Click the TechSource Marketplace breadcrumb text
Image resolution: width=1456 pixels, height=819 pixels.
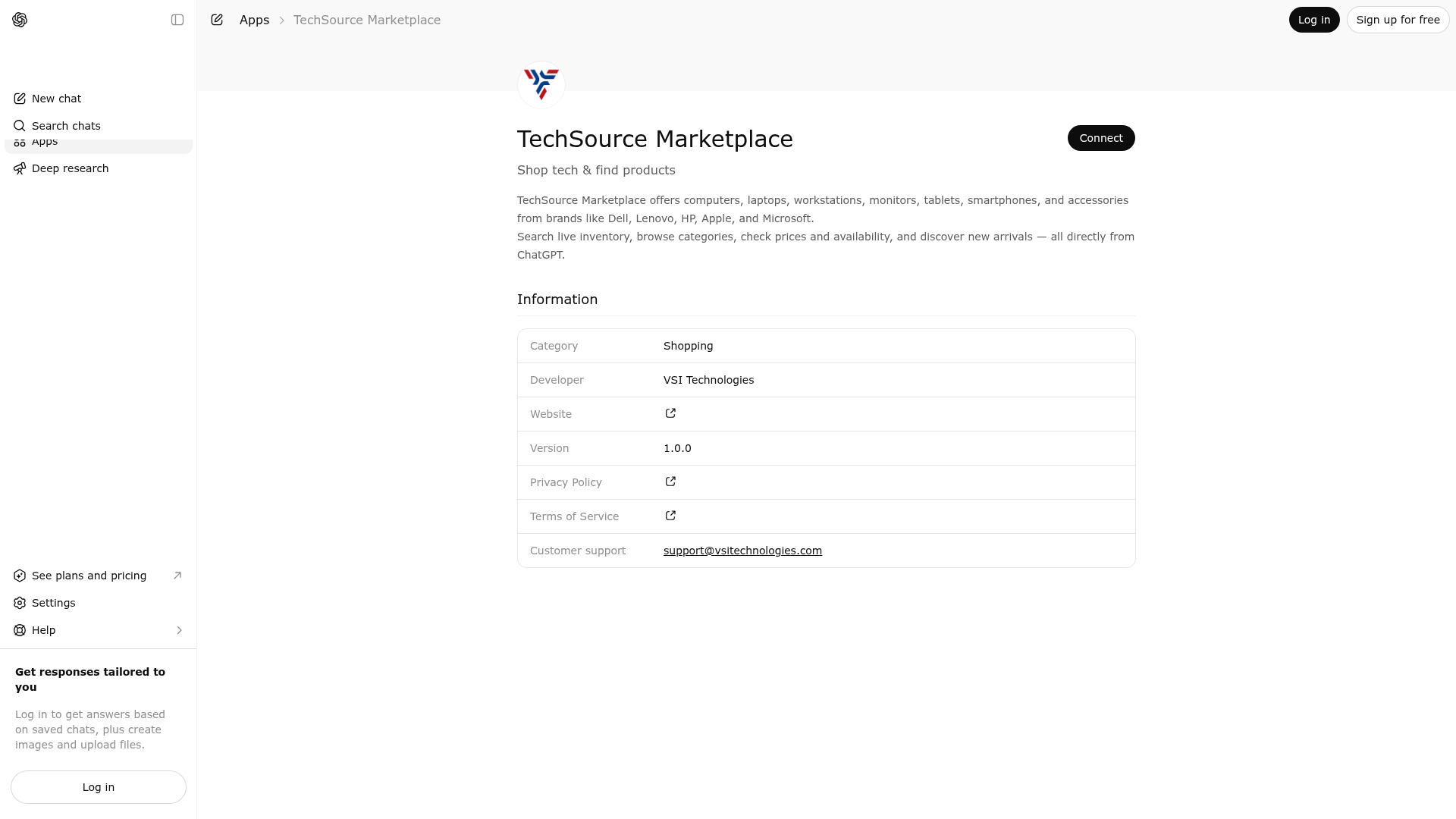367,20
